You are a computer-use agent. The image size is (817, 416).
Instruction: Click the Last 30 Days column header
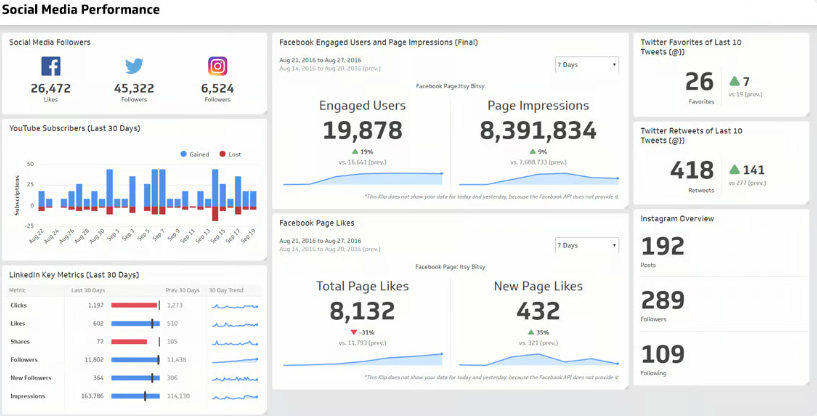coord(88,290)
